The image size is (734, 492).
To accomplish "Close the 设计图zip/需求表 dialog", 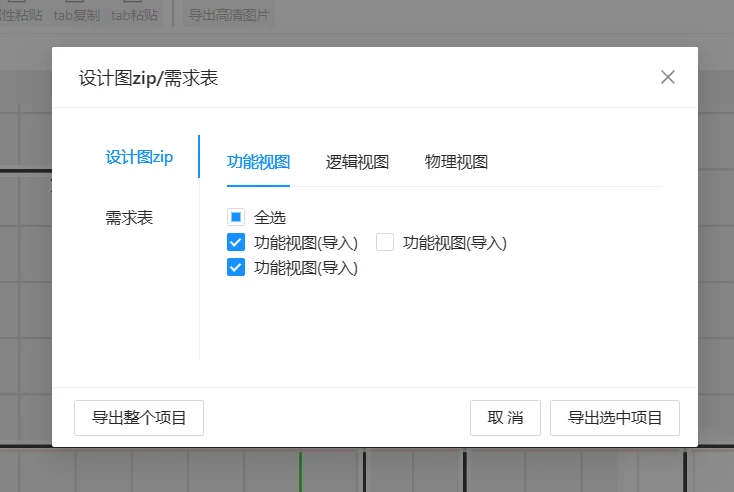I will click(x=668, y=77).
